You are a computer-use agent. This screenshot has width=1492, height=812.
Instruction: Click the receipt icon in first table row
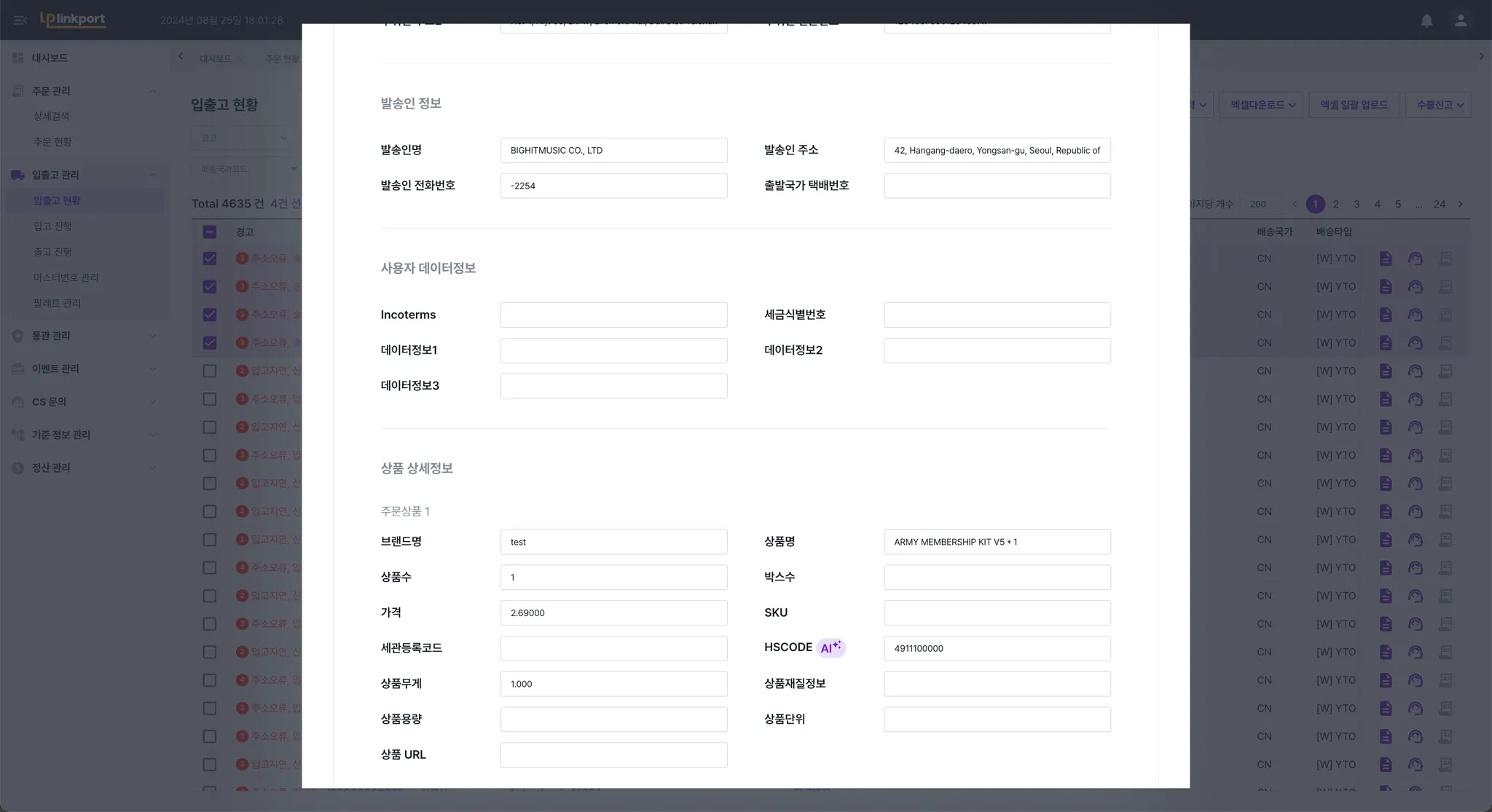tap(1445, 259)
